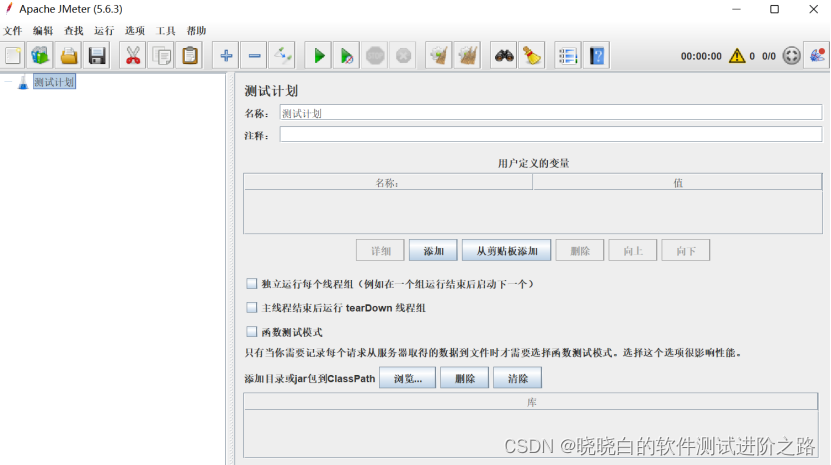Viewport: 831px width, 465px height.
Task: Click the yellow warning log icon
Action: tap(737, 56)
